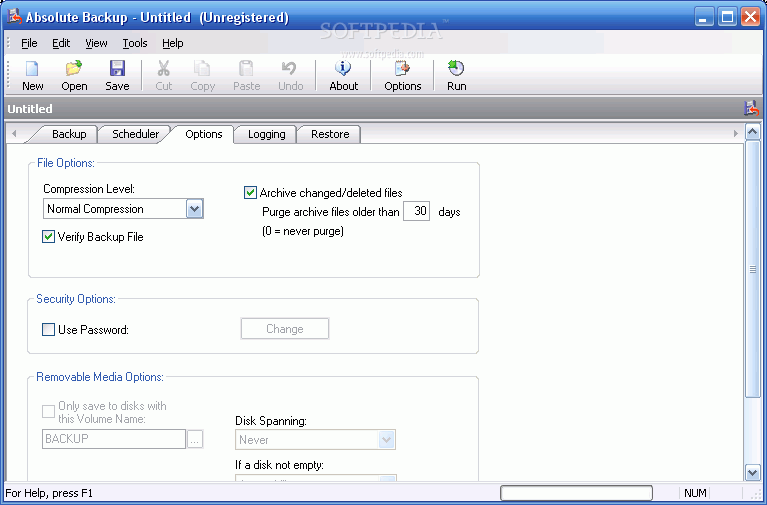The image size is (767, 505).
Task: Expand the Compression Level dropdown
Action: tap(194, 209)
